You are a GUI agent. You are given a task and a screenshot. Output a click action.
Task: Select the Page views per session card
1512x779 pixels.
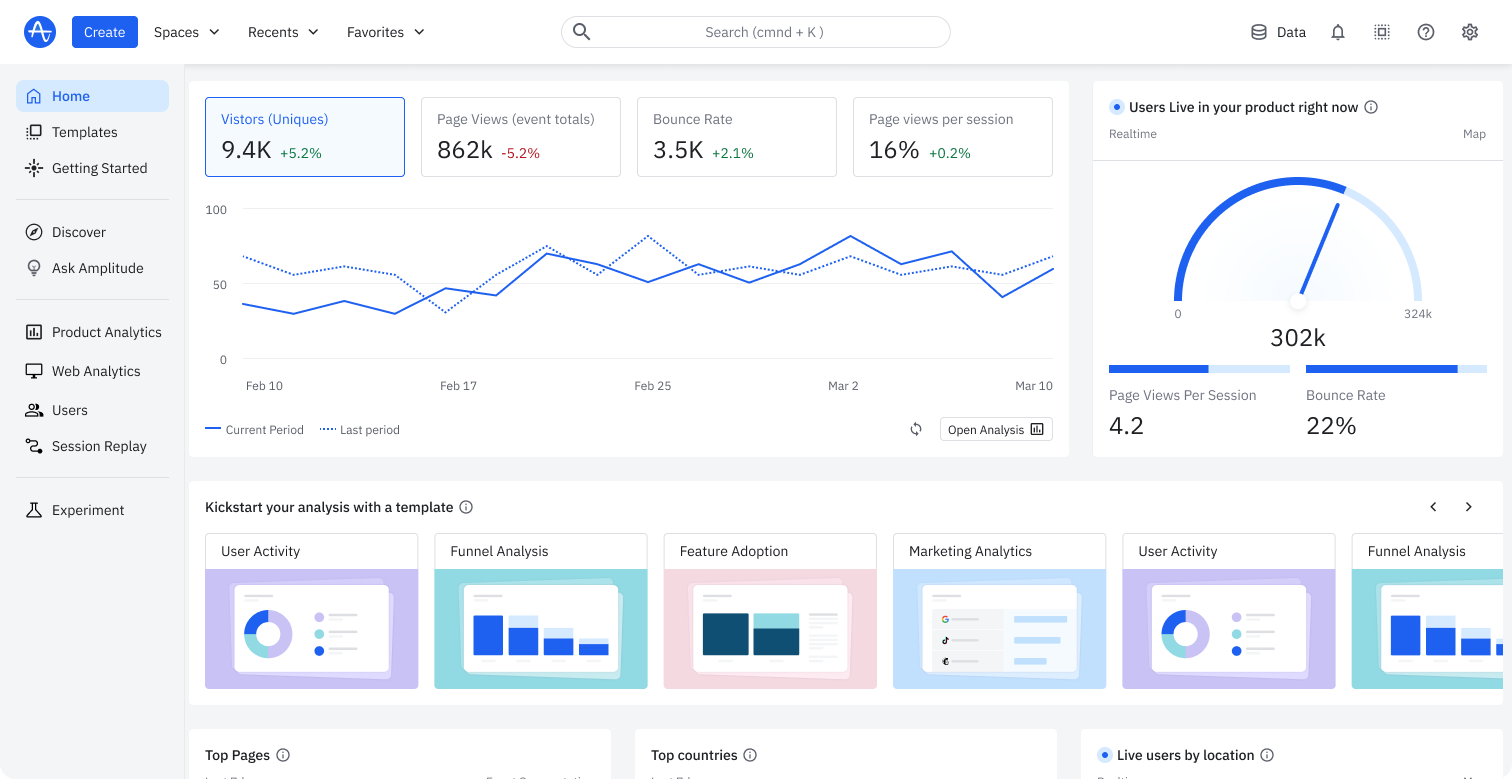[953, 137]
